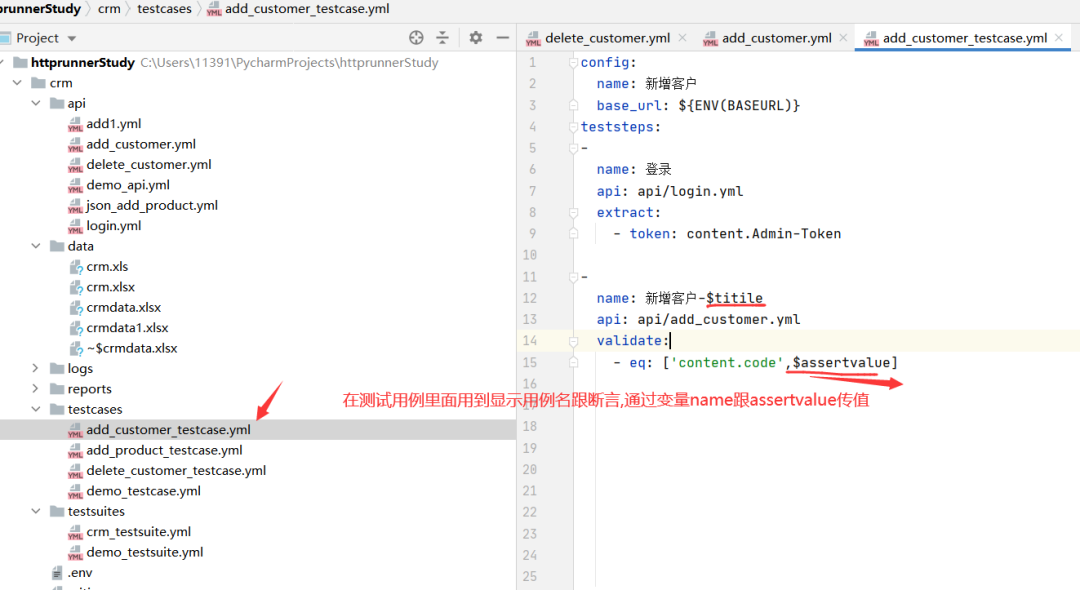Fold the extract block at line 8
The width and height of the screenshot is (1080, 590).
pos(573,213)
